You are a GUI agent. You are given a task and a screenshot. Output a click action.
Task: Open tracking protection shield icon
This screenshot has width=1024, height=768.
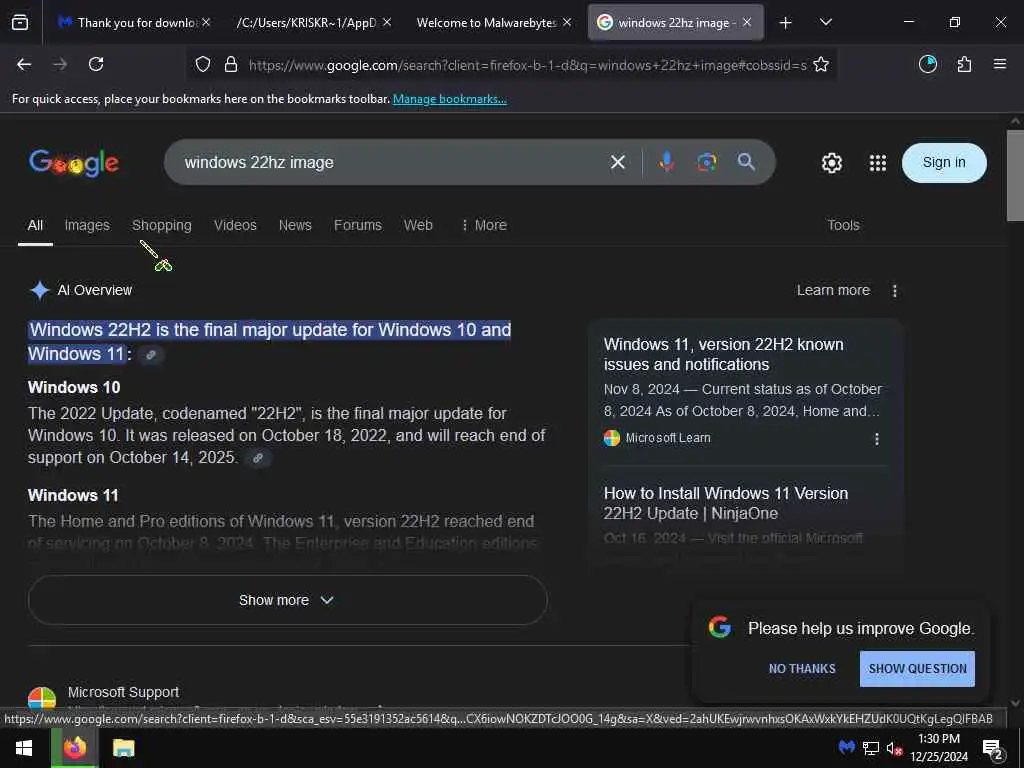tap(203, 64)
